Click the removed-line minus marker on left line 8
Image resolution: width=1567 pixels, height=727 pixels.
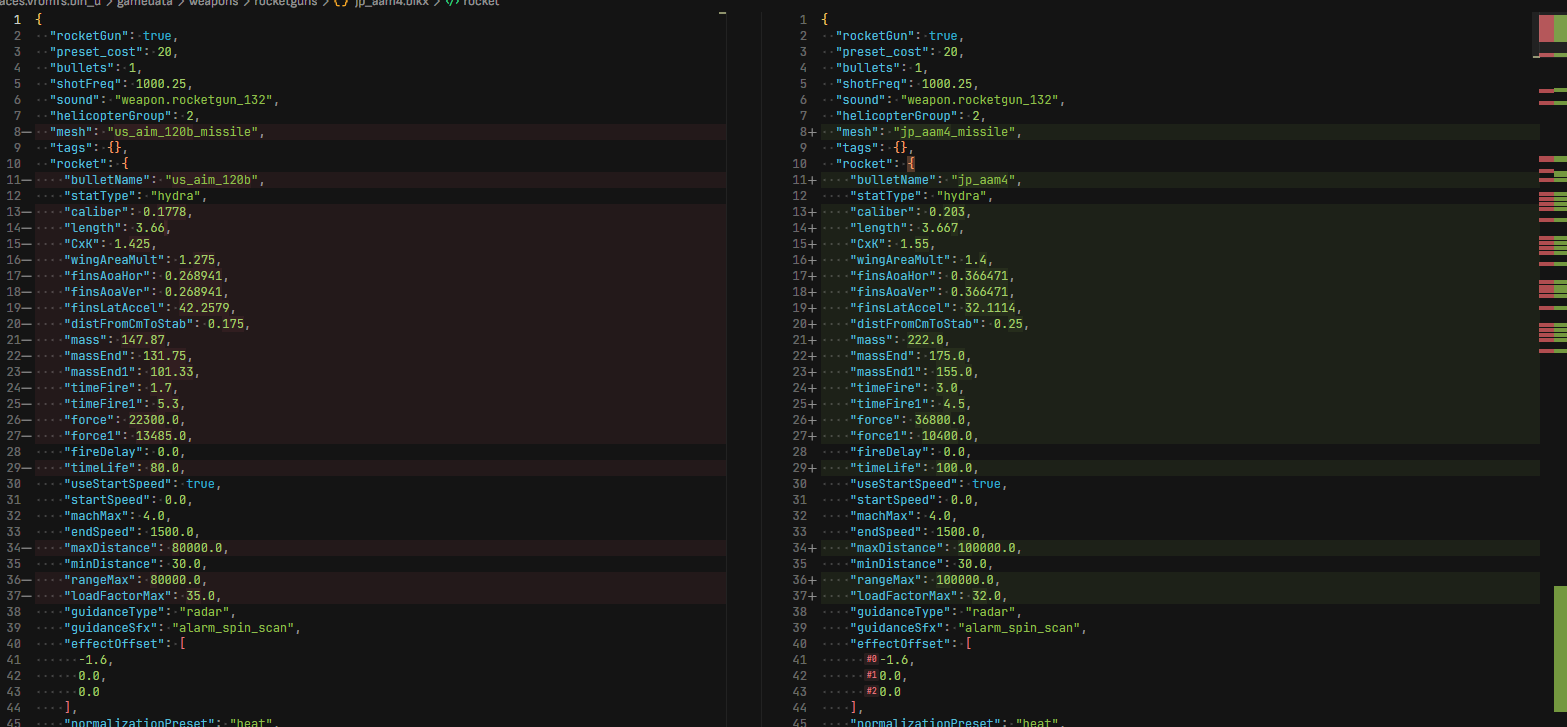[x=25, y=132]
